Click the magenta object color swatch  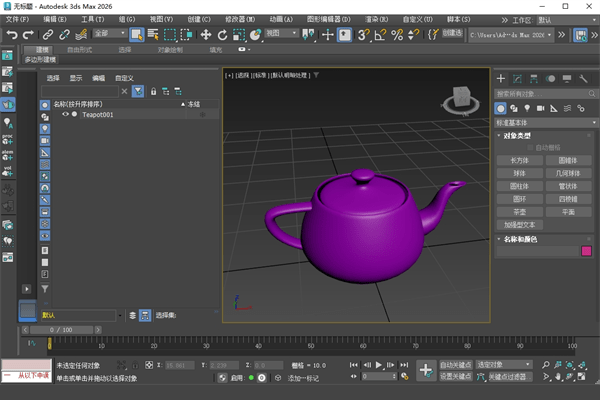pos(587,251)
